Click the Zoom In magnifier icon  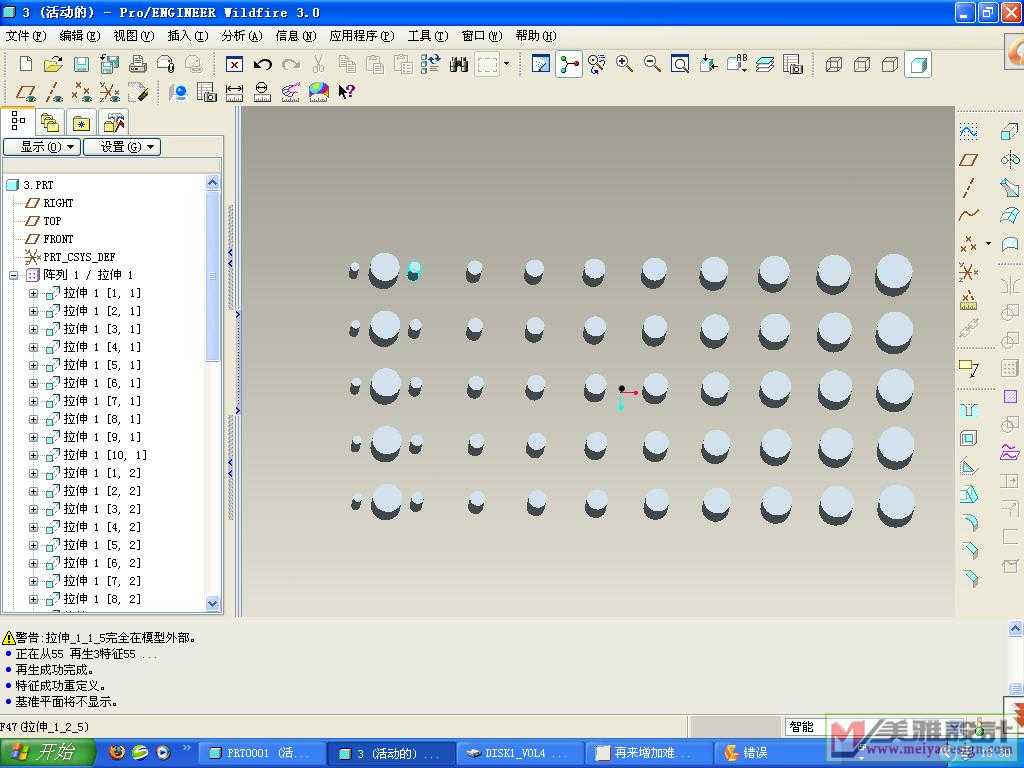pyautogui.click(x=624, y=64)
